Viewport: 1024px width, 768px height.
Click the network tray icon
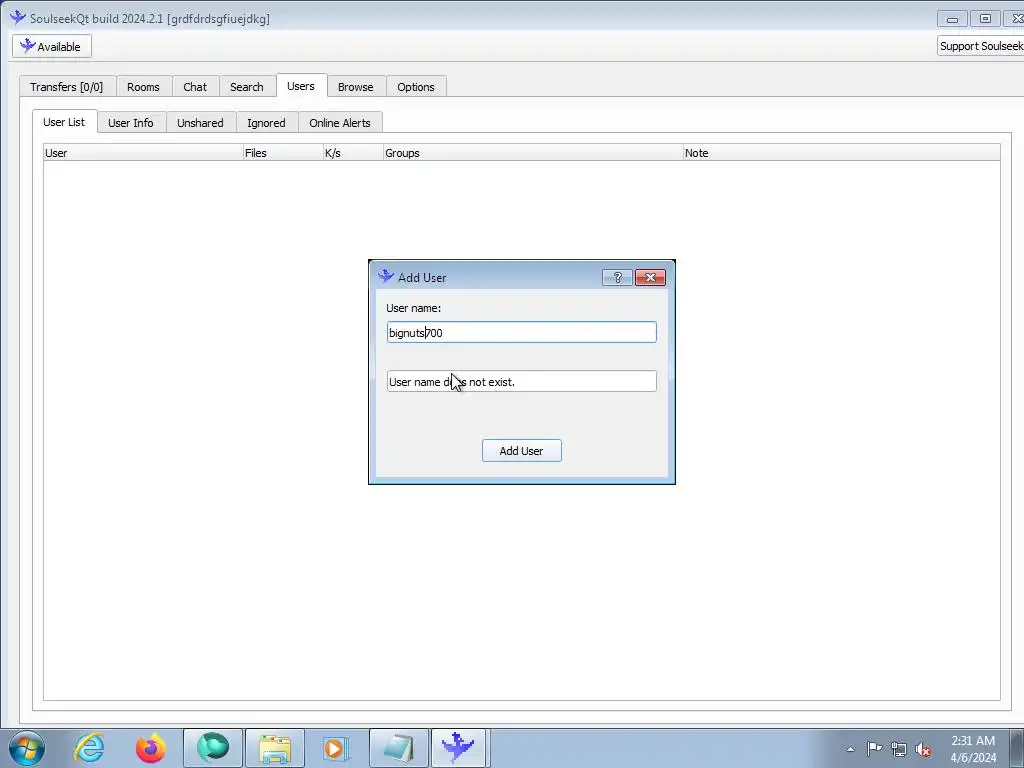click(x=899, y=749)
